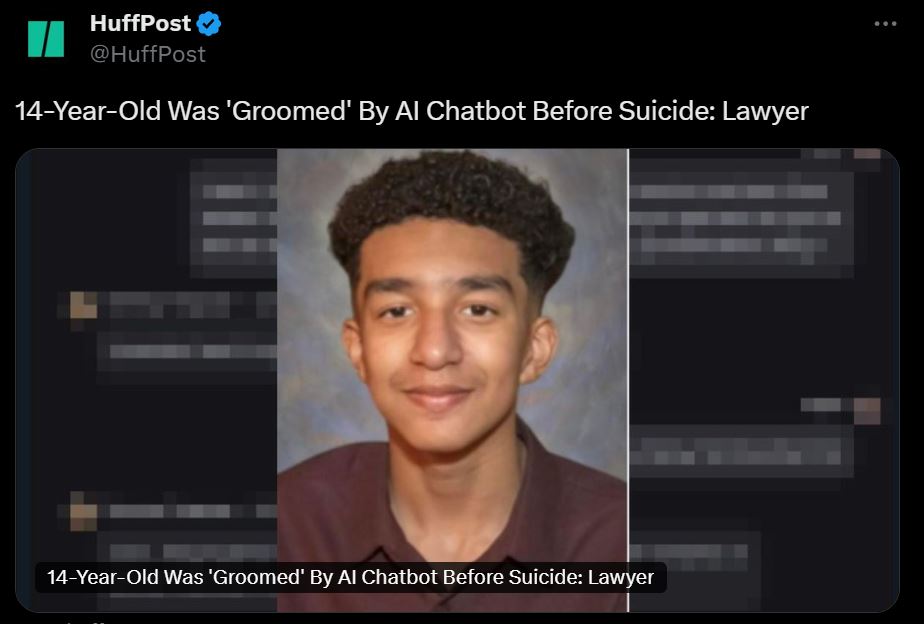Click blurred avatar in the right chat area

[867, 410]
